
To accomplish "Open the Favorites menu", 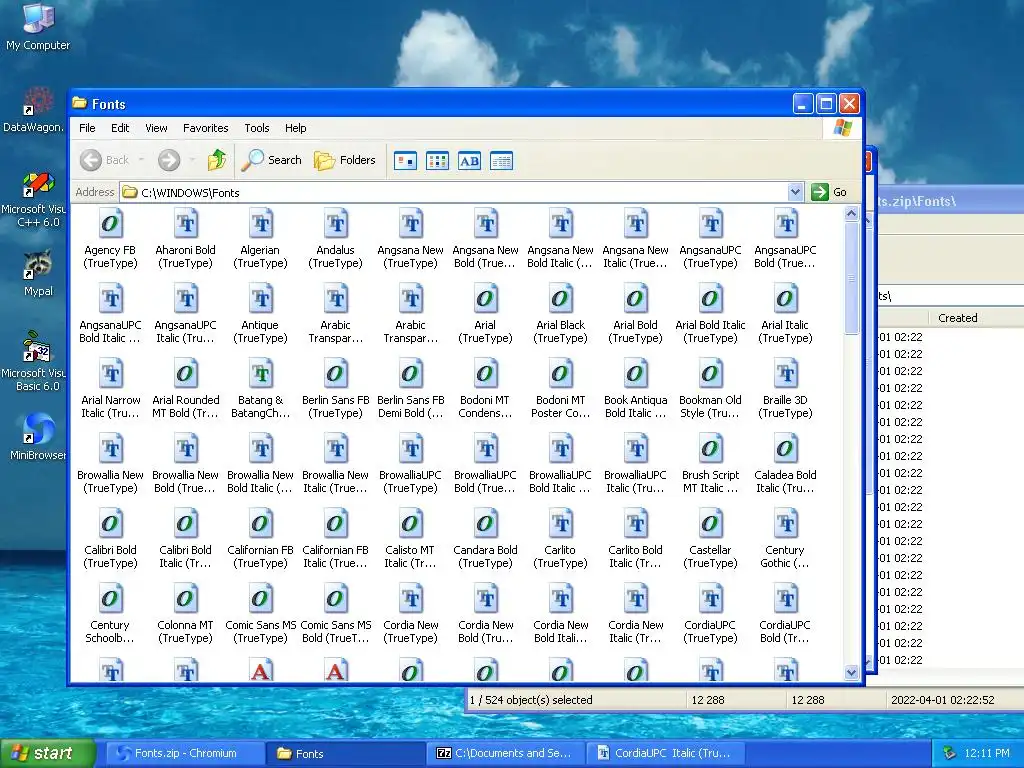I will point(205,128).
